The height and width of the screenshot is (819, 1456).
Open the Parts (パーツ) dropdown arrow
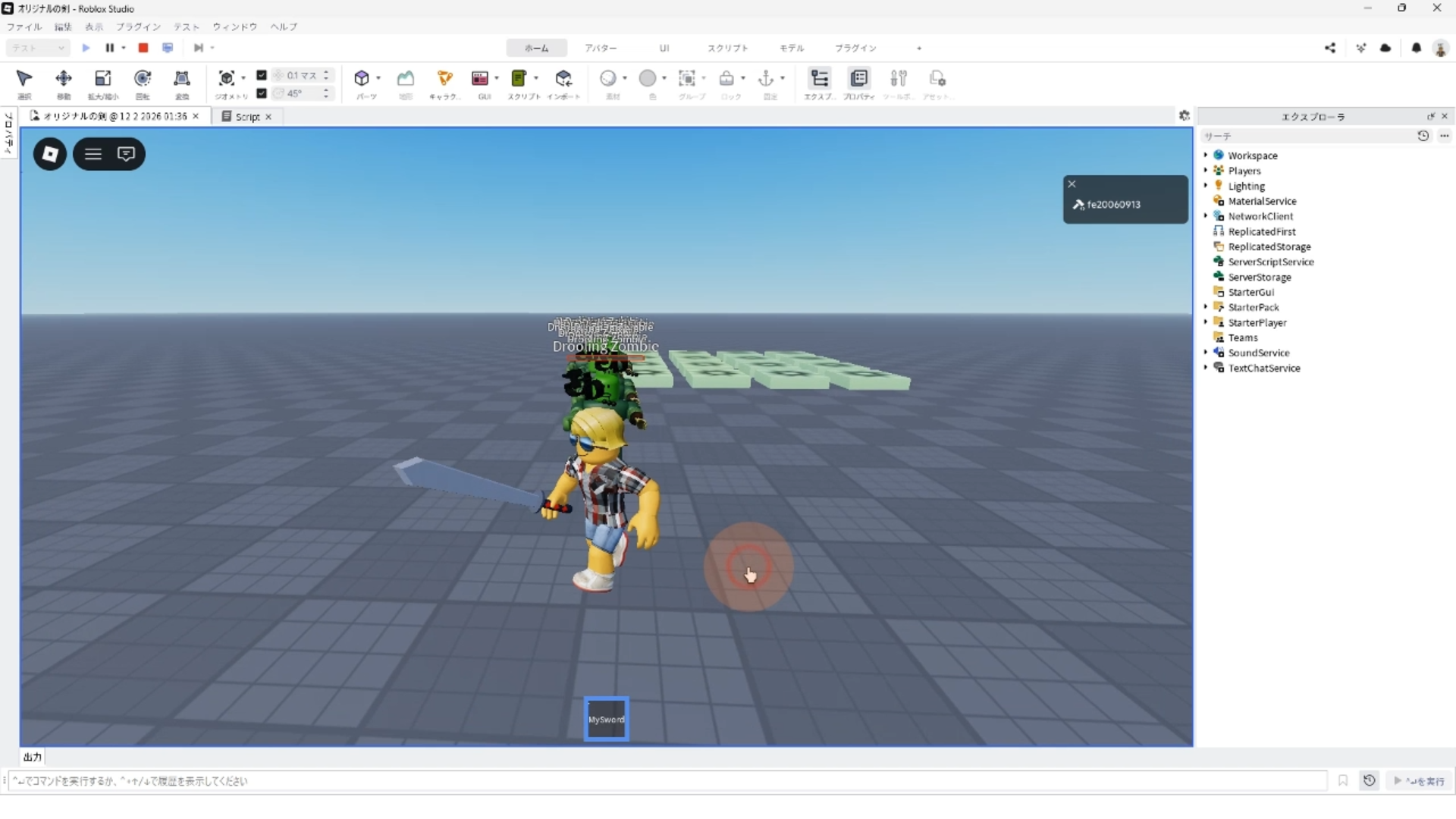(378, 78)
